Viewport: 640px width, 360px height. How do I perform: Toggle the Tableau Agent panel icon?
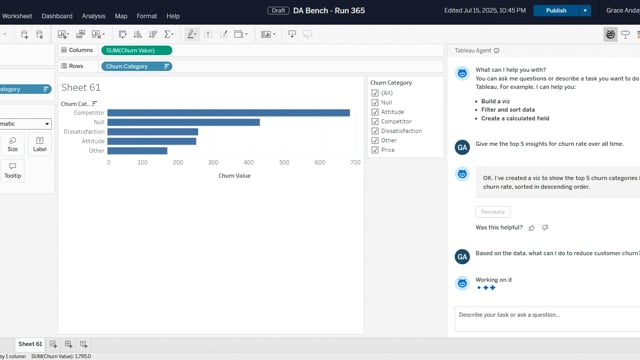coord(610,34)
